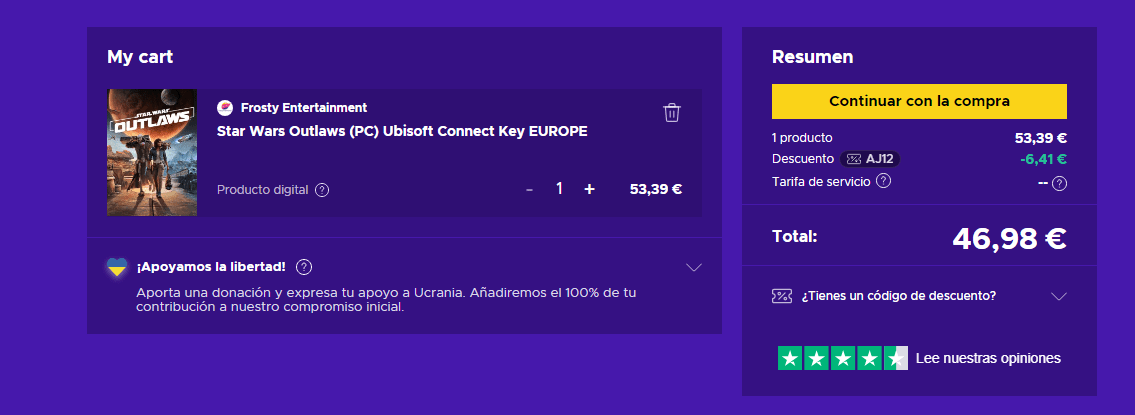The width and height of the screenshot is (1135, 415).
Task: Click the Ukraine heart flag icon
Action: tap(117, 267)
